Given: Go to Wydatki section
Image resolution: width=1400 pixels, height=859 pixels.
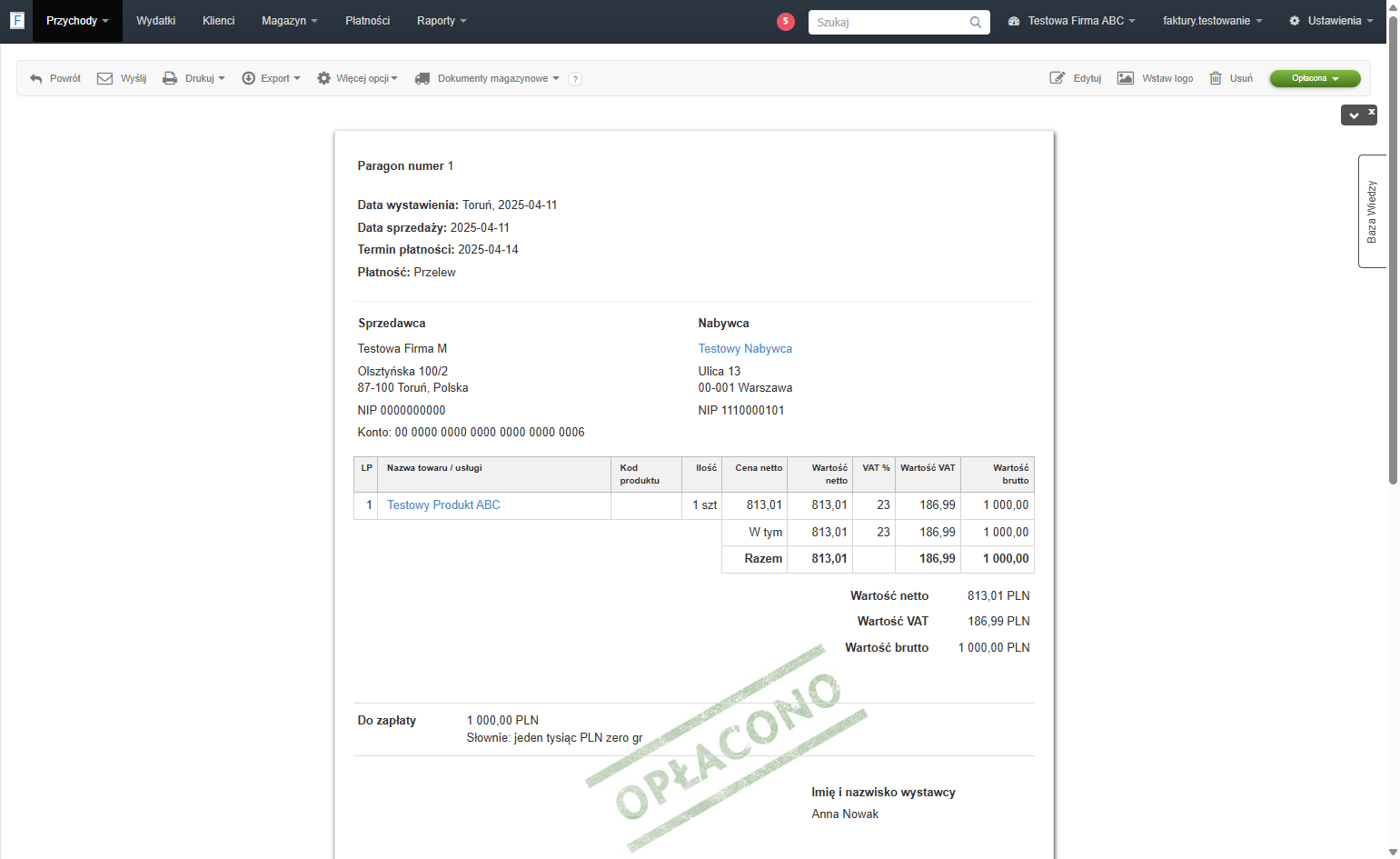Looking at the screenshot, I should 156,21.
